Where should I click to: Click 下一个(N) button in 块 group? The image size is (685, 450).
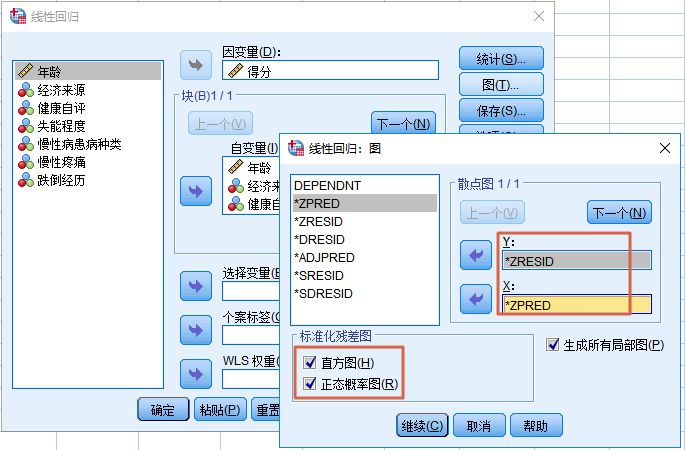point(403,124)
